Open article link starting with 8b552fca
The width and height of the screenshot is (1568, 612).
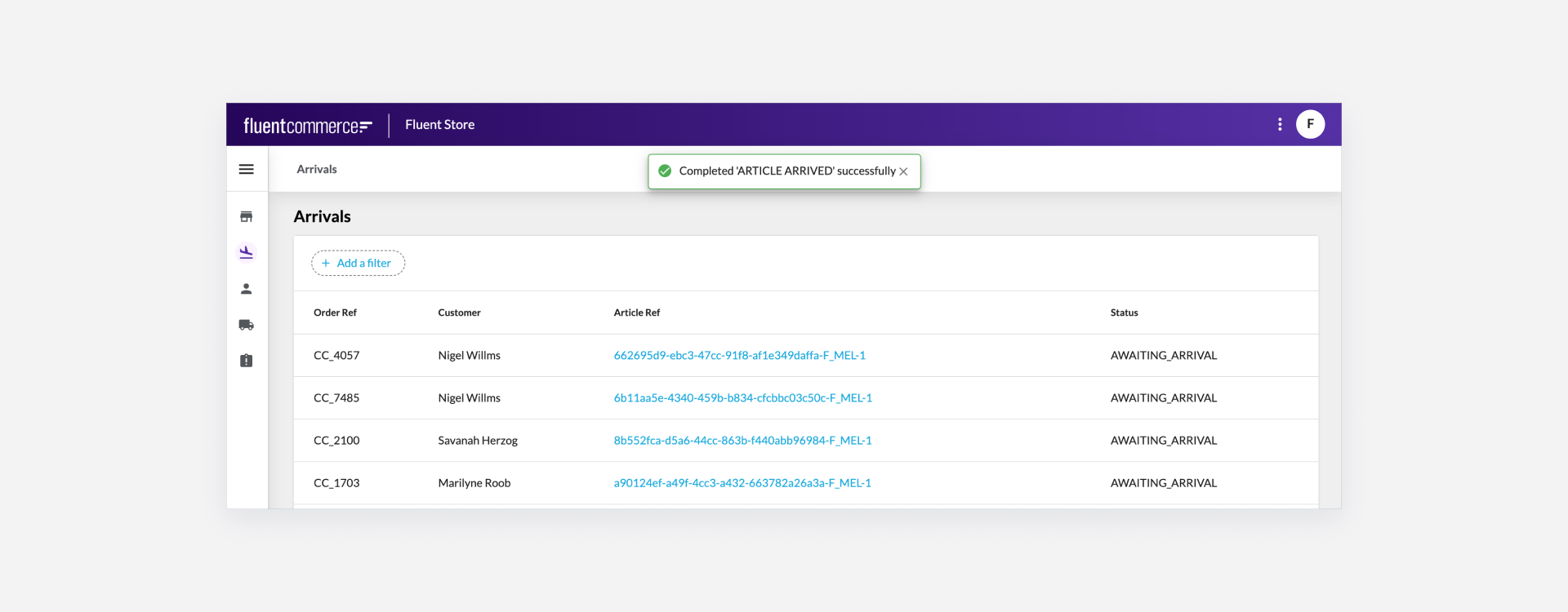click(742, 441)
